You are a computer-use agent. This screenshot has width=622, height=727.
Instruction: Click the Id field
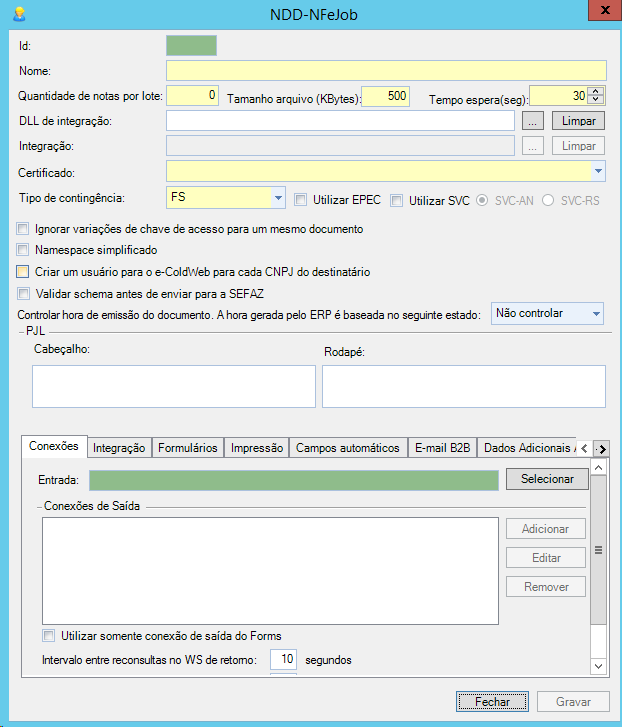click(x=191, y=45)
